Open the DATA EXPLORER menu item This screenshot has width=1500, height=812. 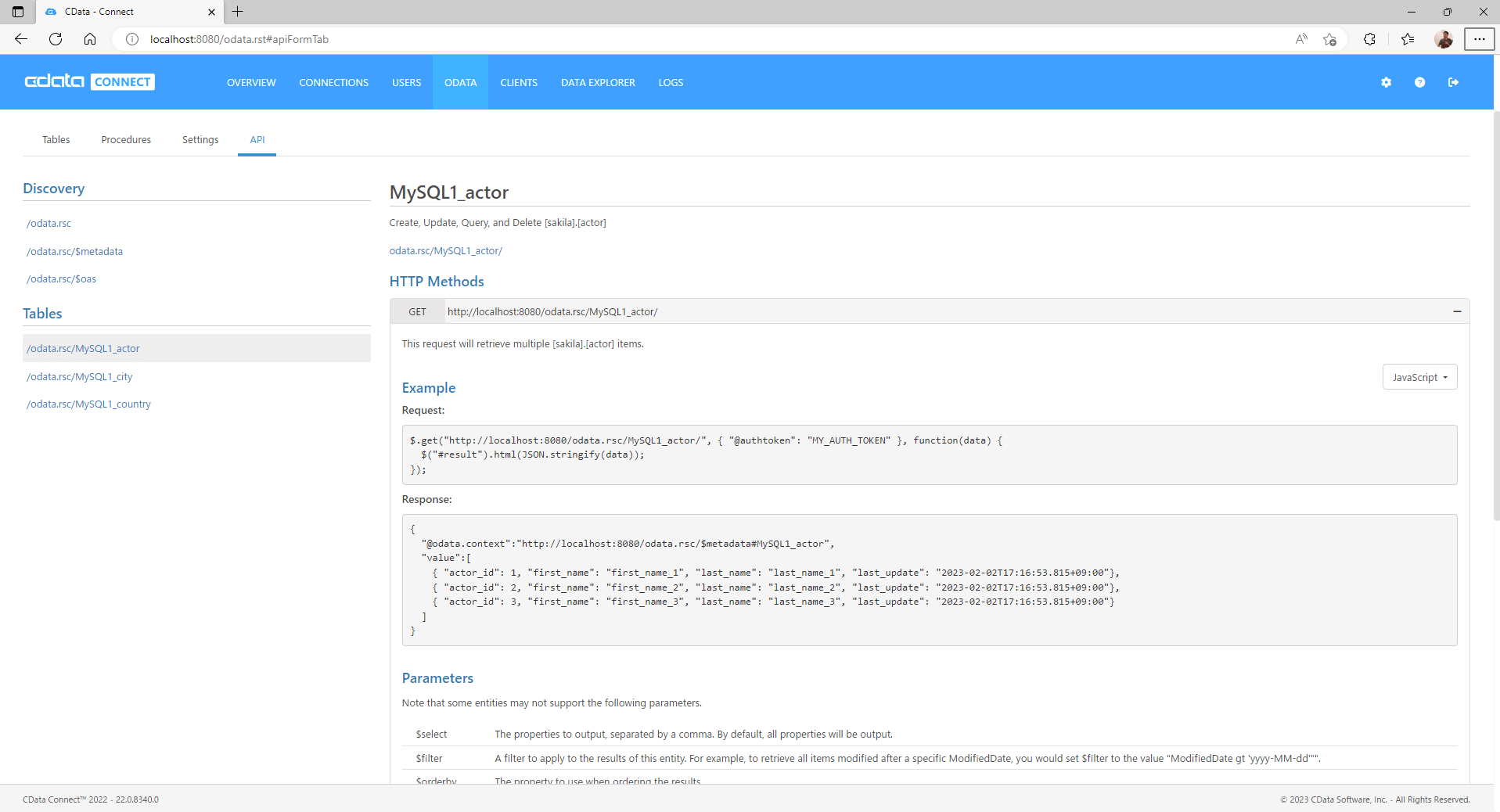click(x=598, y=82)
